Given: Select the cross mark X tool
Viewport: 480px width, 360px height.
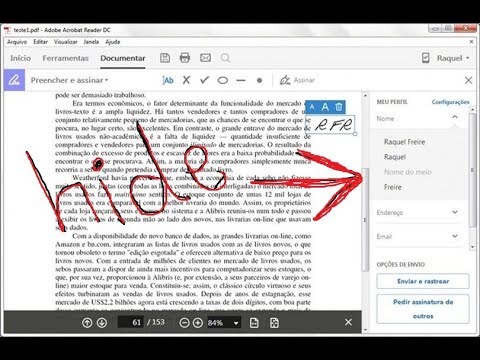Looking at the screenshot, I should pyautogui.click(x=186, y=80).
